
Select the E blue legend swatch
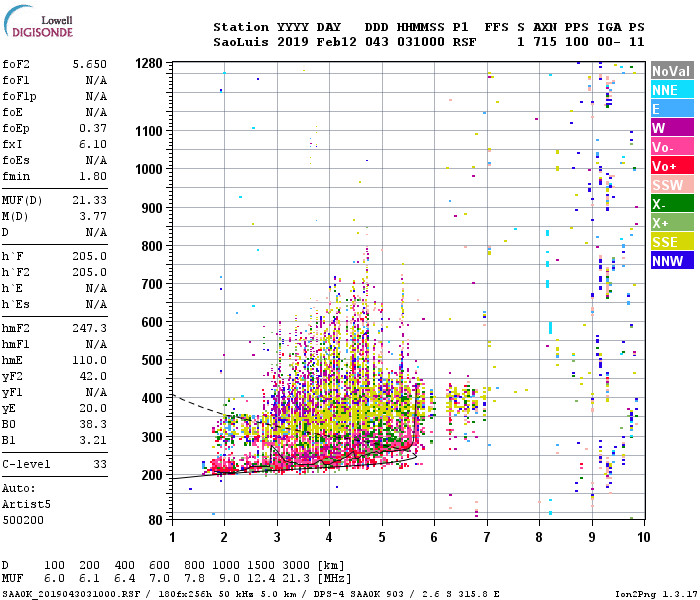(672, 109)
